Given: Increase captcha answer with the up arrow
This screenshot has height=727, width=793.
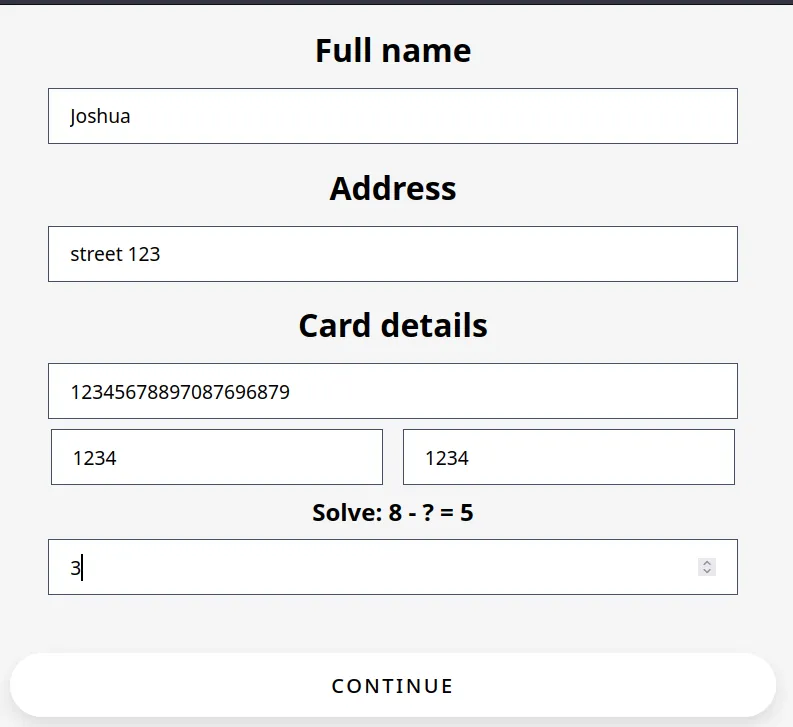Looking at the screenshot, I should tap(707, 563).
